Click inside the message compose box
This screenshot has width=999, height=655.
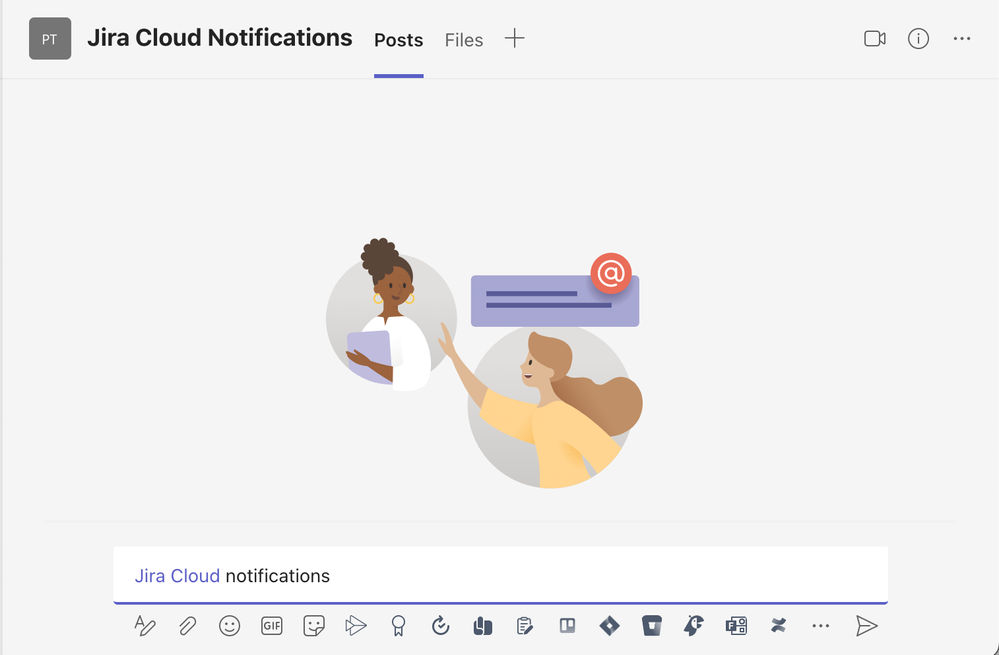(500, 575)
